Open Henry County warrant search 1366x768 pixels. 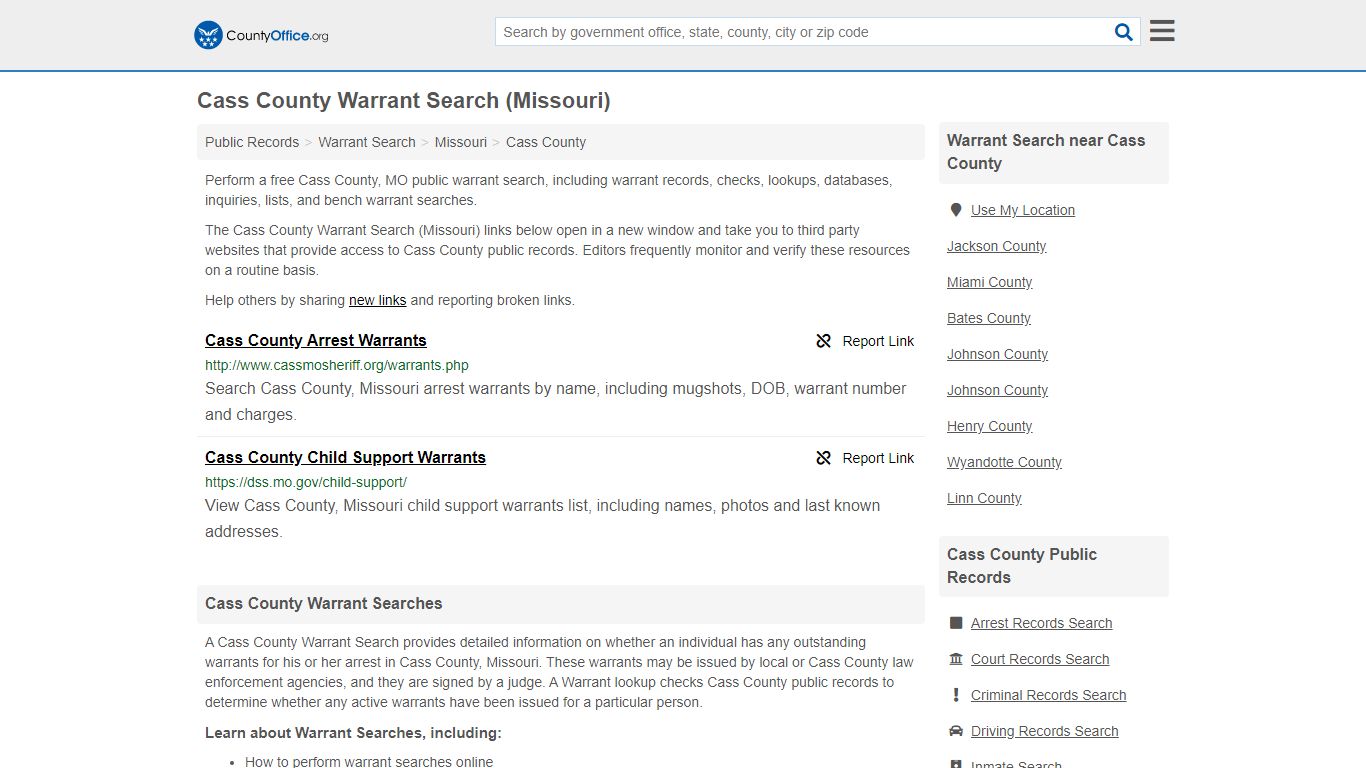point(990,426)
